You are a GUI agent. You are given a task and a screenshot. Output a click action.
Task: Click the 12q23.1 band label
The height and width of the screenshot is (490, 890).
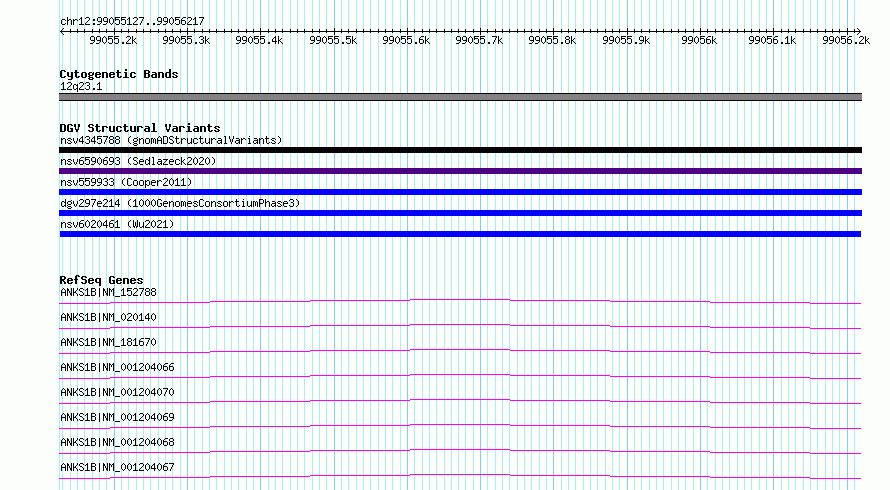[81, 86]
